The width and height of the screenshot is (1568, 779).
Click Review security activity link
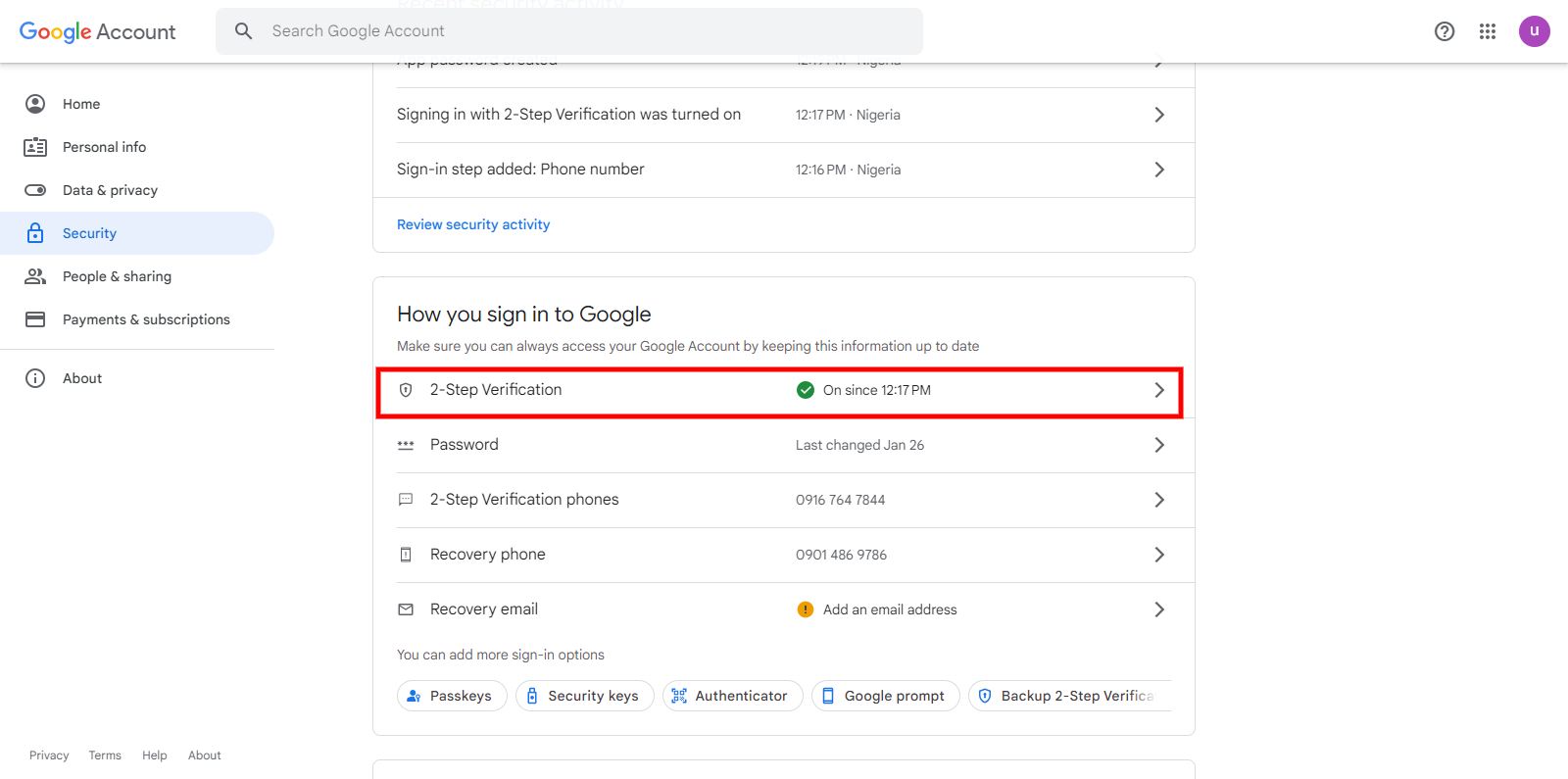point(473,224)
